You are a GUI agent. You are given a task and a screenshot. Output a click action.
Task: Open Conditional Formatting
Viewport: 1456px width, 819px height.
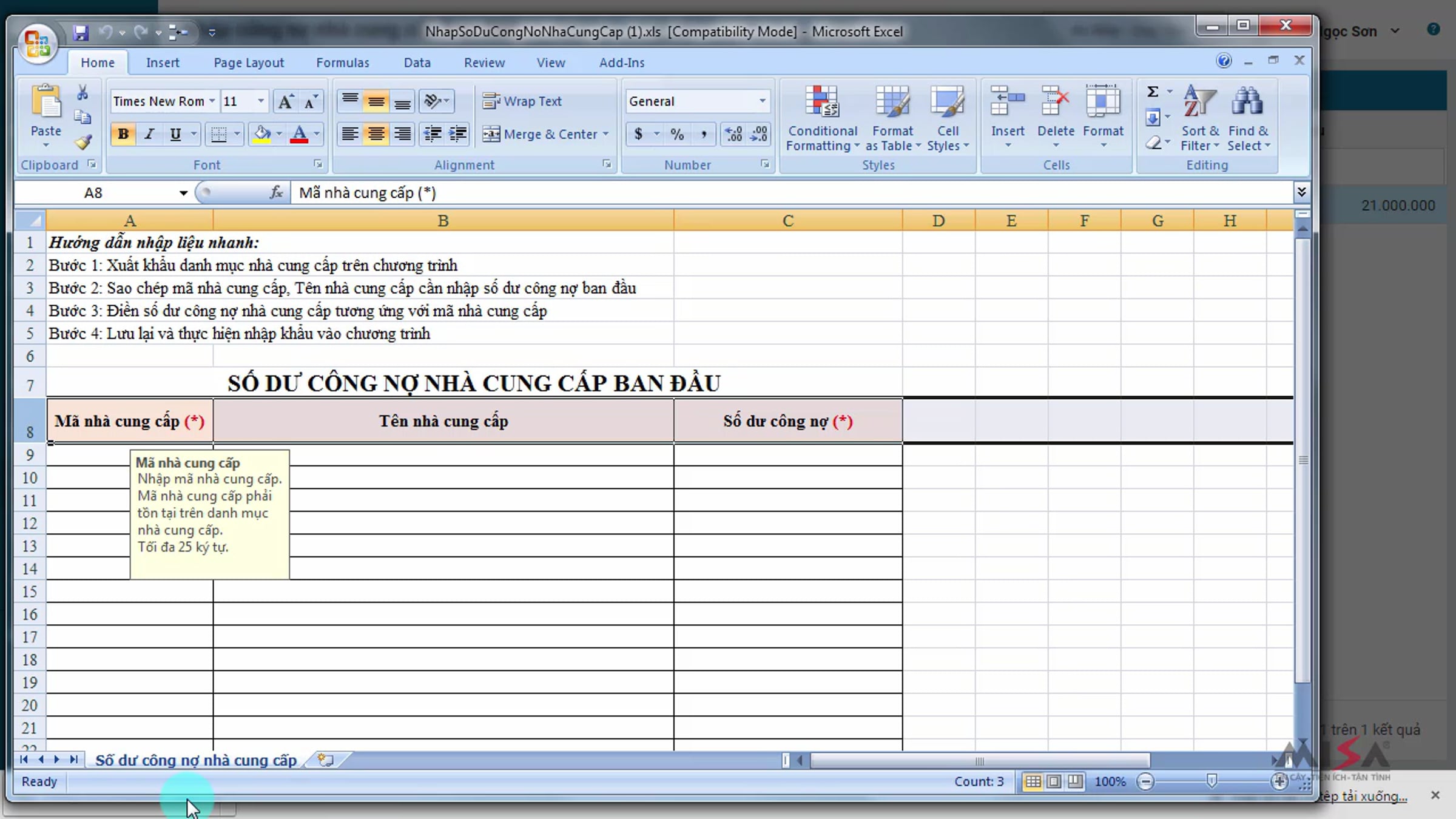[x=823, y=118]
